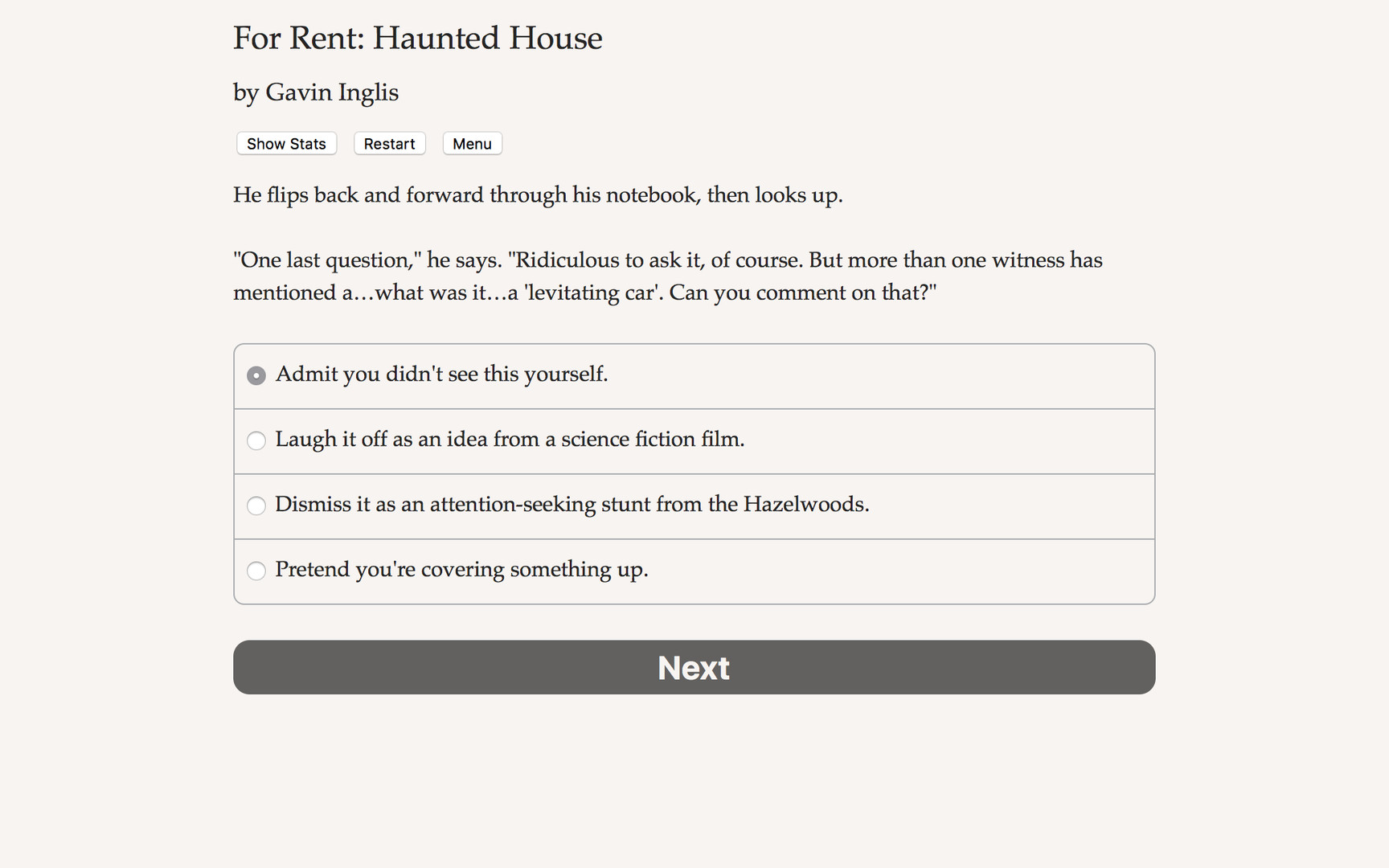Select "Admit you didn't see this yourself" option

[x=441, y=375]
